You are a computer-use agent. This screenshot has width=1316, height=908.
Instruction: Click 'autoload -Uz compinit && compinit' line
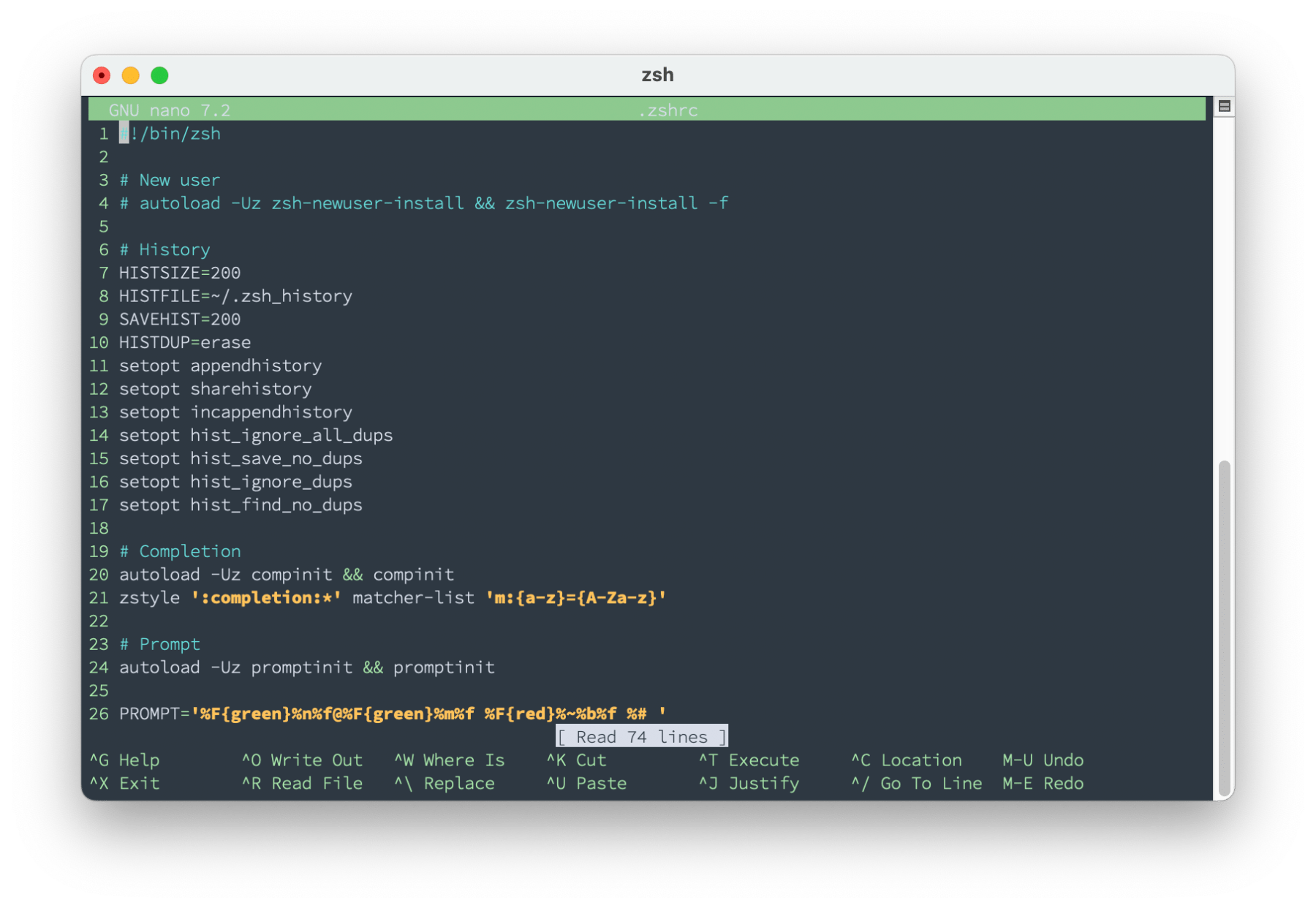[x=287, y=575]
